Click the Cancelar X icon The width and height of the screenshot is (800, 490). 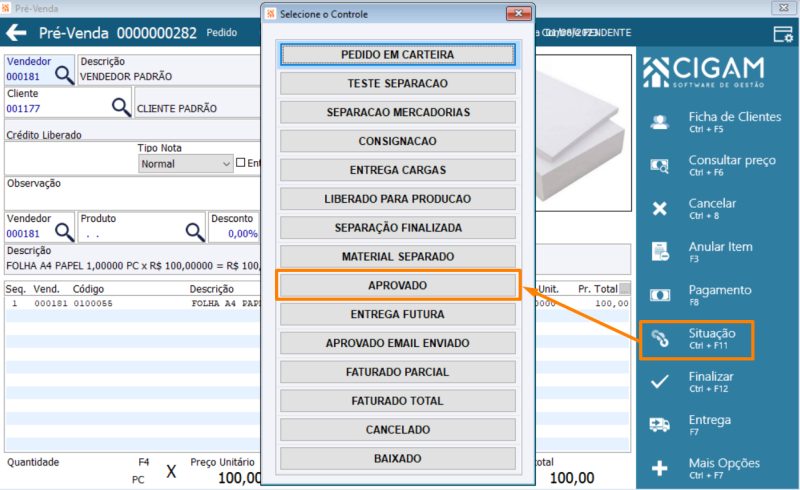click(x=660, y=208)
